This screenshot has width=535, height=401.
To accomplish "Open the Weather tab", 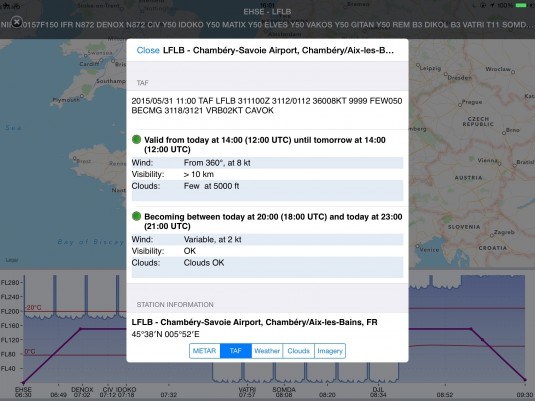I will (267, 351).
